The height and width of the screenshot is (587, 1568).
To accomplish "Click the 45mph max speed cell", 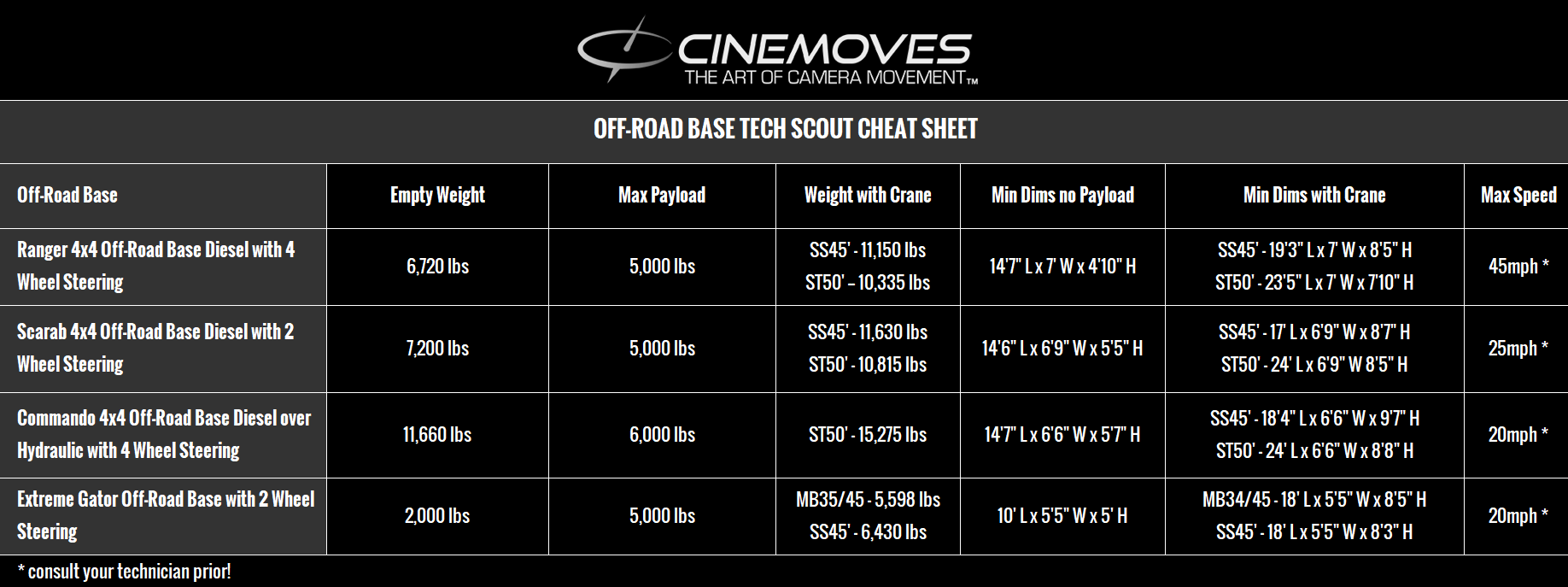I will (1518, 266).
